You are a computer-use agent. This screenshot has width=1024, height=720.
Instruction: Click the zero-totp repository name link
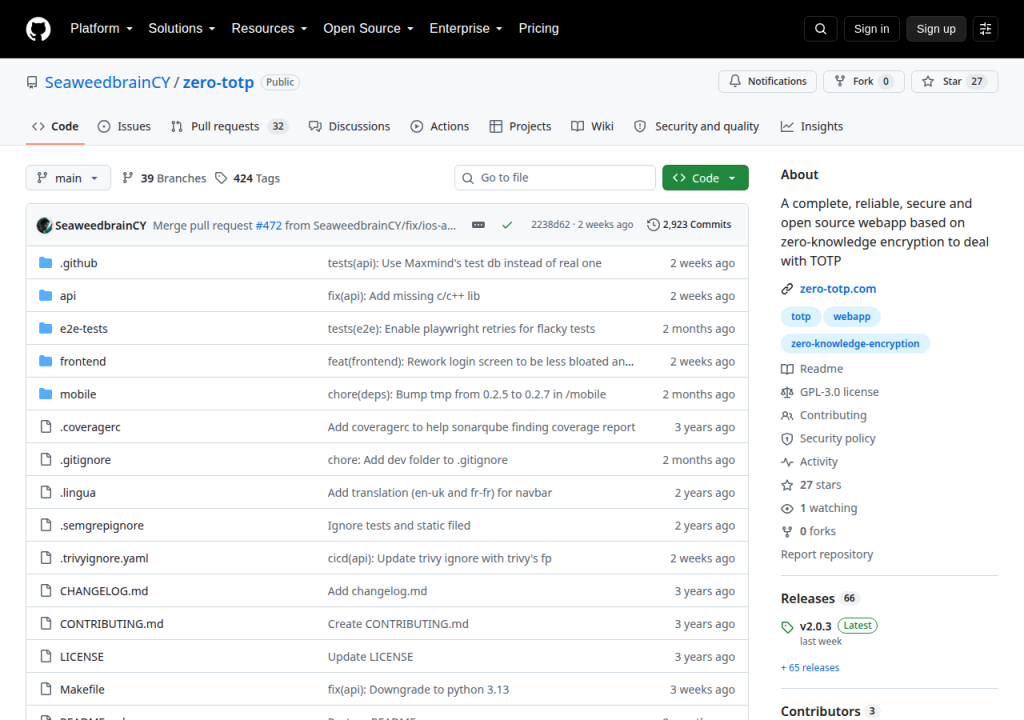pyautogui.click(x=218, y=82)
